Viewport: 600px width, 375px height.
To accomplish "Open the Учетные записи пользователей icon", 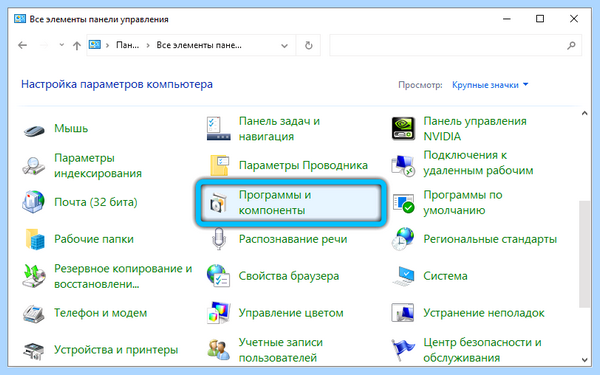I will click(218, 349).
